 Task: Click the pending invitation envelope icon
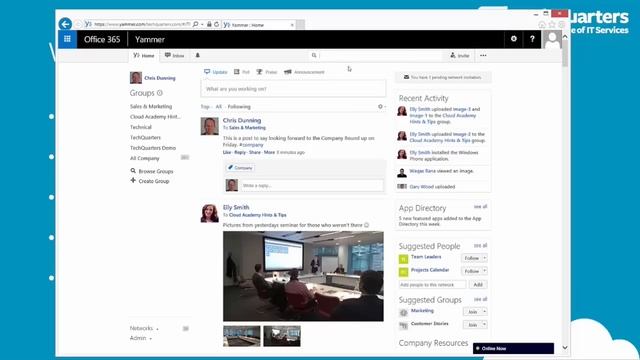[406, 77]
